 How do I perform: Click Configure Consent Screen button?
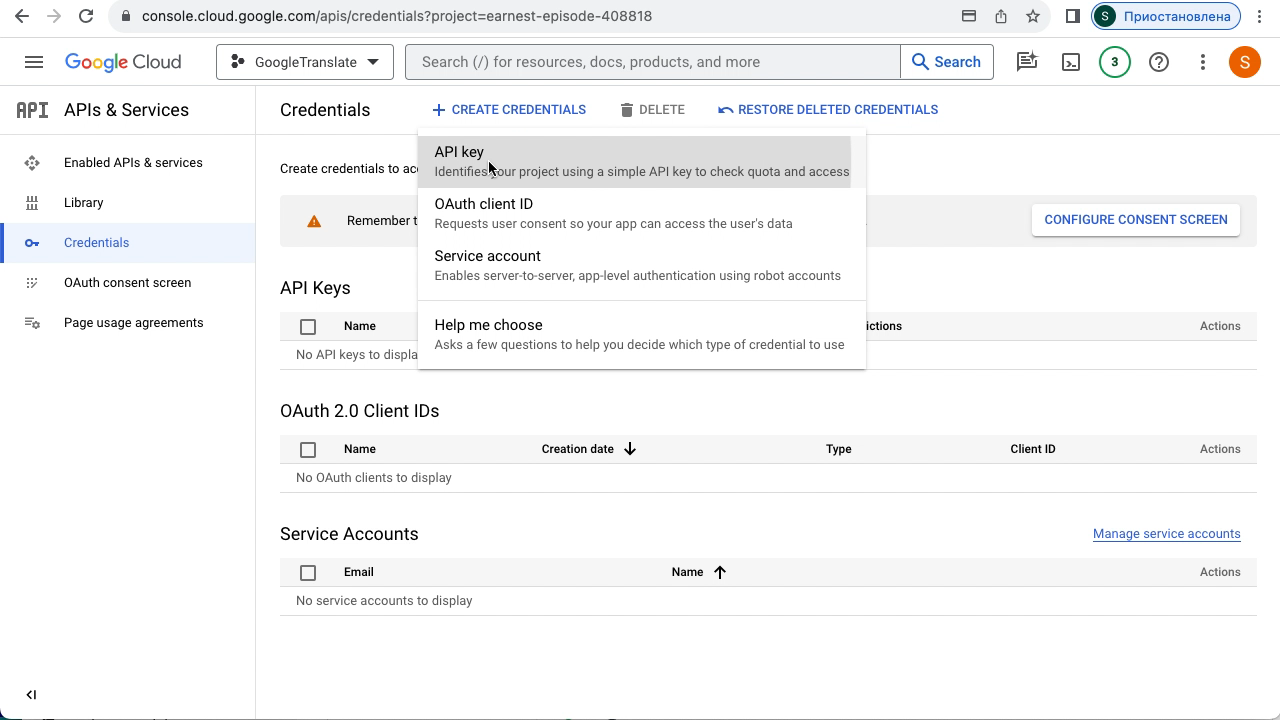click(x=1135, y=220)
